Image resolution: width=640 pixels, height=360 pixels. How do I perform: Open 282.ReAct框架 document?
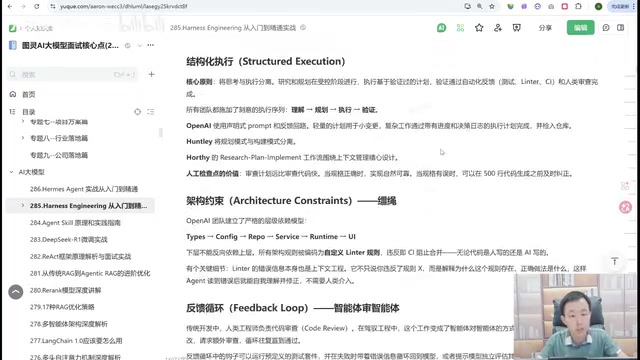pos(80,256)
